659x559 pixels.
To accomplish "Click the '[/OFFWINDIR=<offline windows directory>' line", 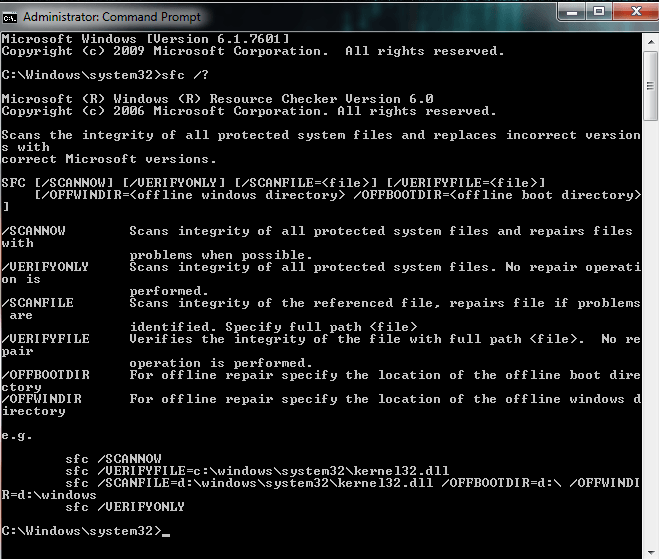I will pos(337,195).
